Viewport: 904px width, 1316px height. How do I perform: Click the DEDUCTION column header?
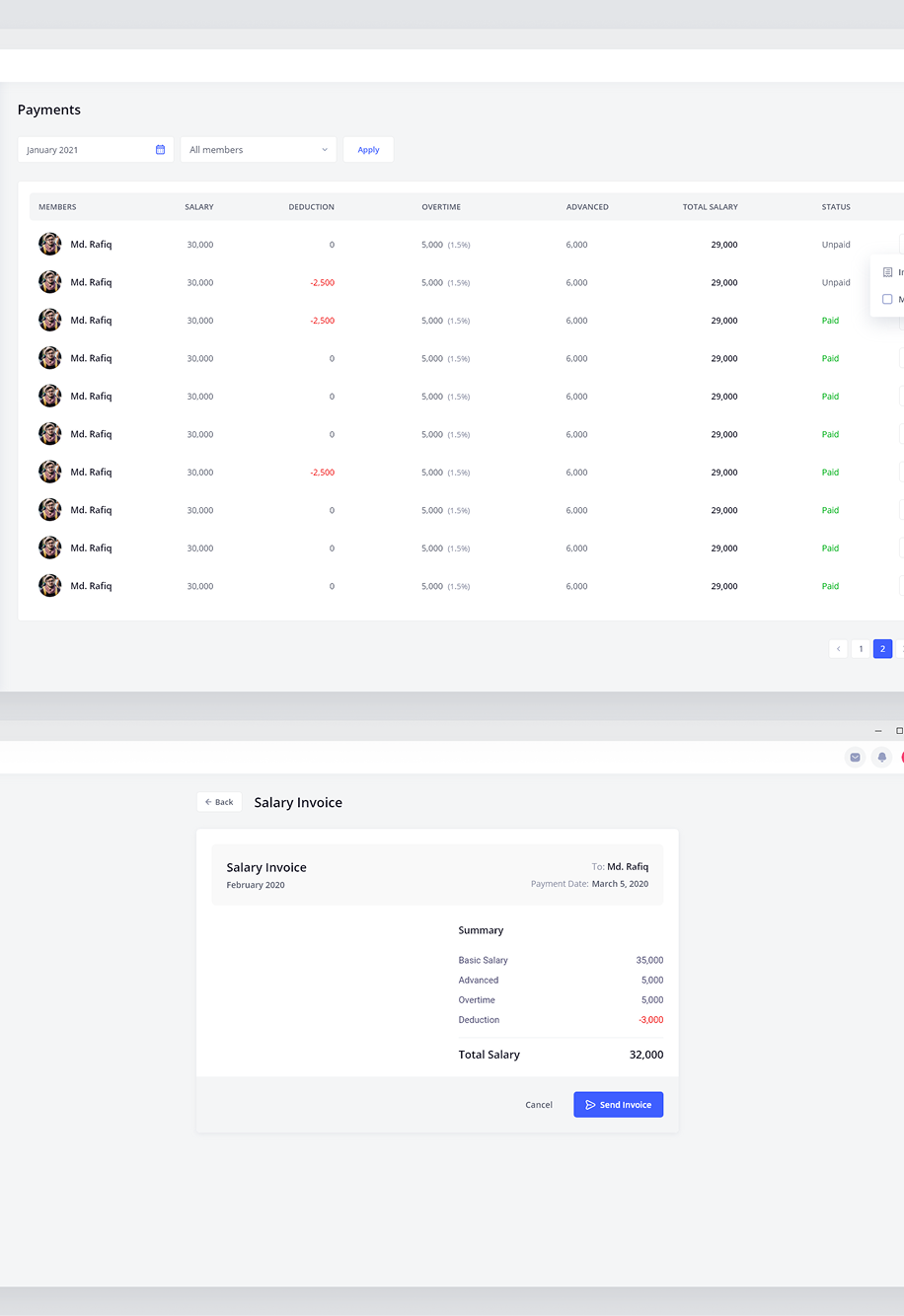311,207
